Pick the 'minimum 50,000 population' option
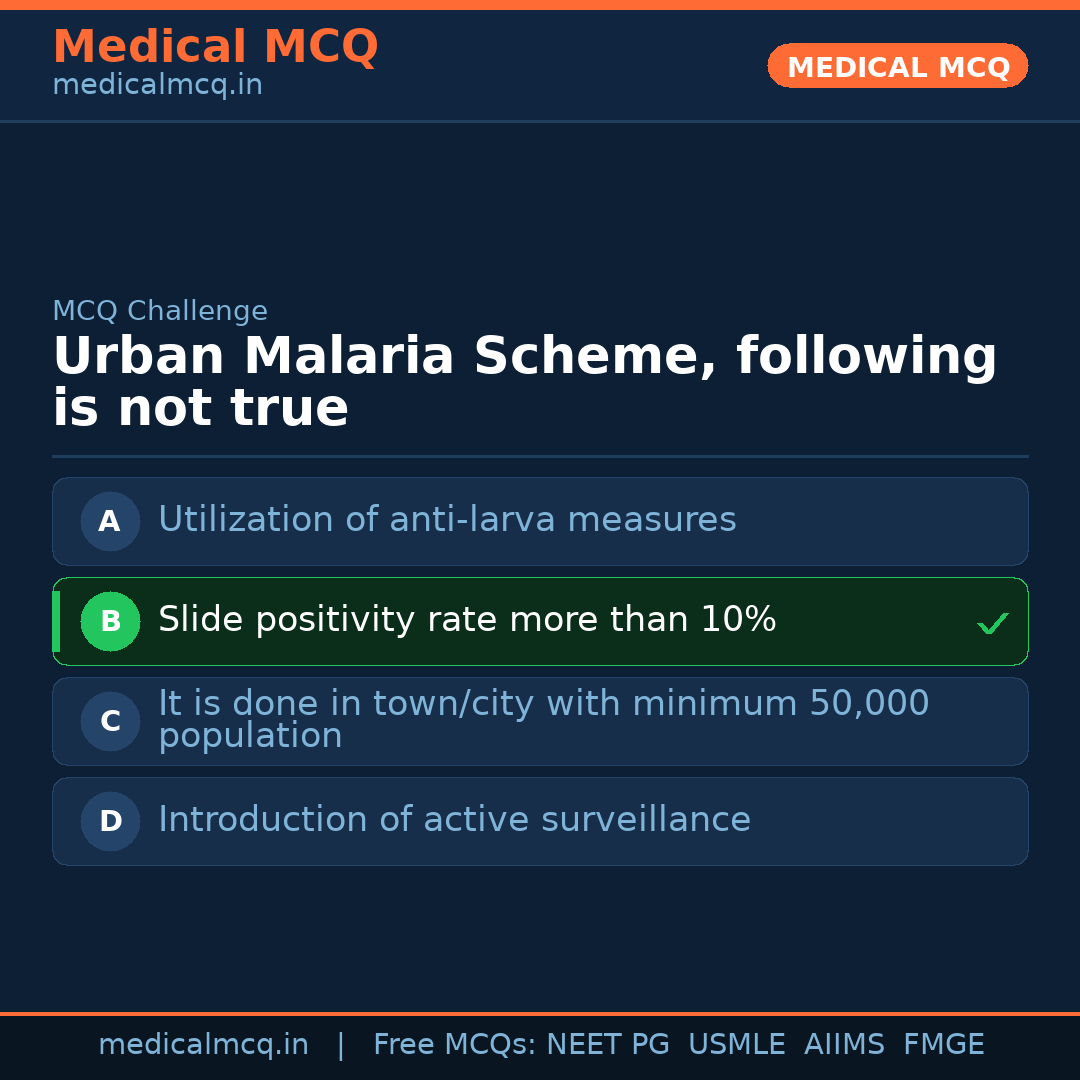This screenshot has width=1080, height=1080. (x=543, y=719)
